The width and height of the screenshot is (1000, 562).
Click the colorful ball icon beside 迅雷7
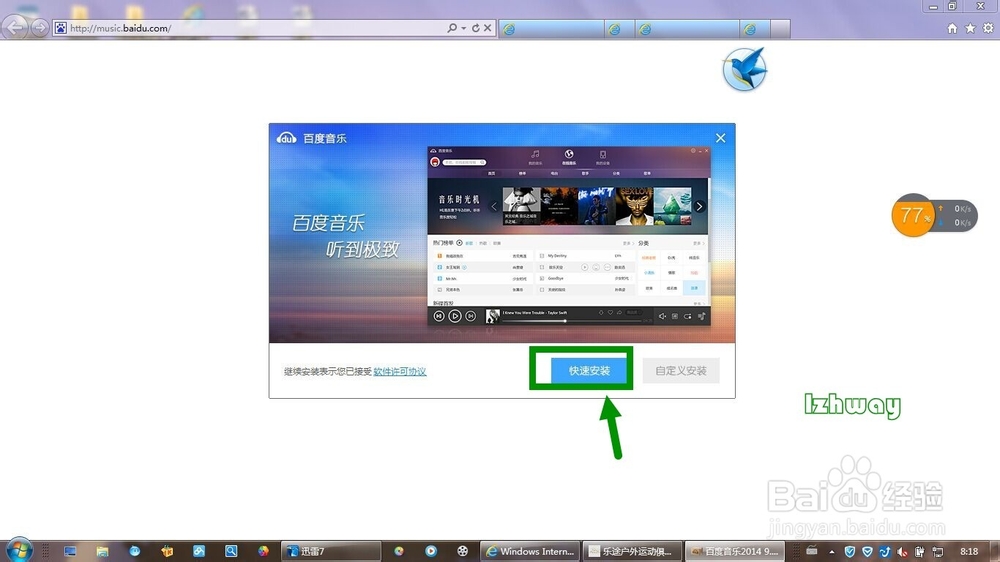click(263, 551)
